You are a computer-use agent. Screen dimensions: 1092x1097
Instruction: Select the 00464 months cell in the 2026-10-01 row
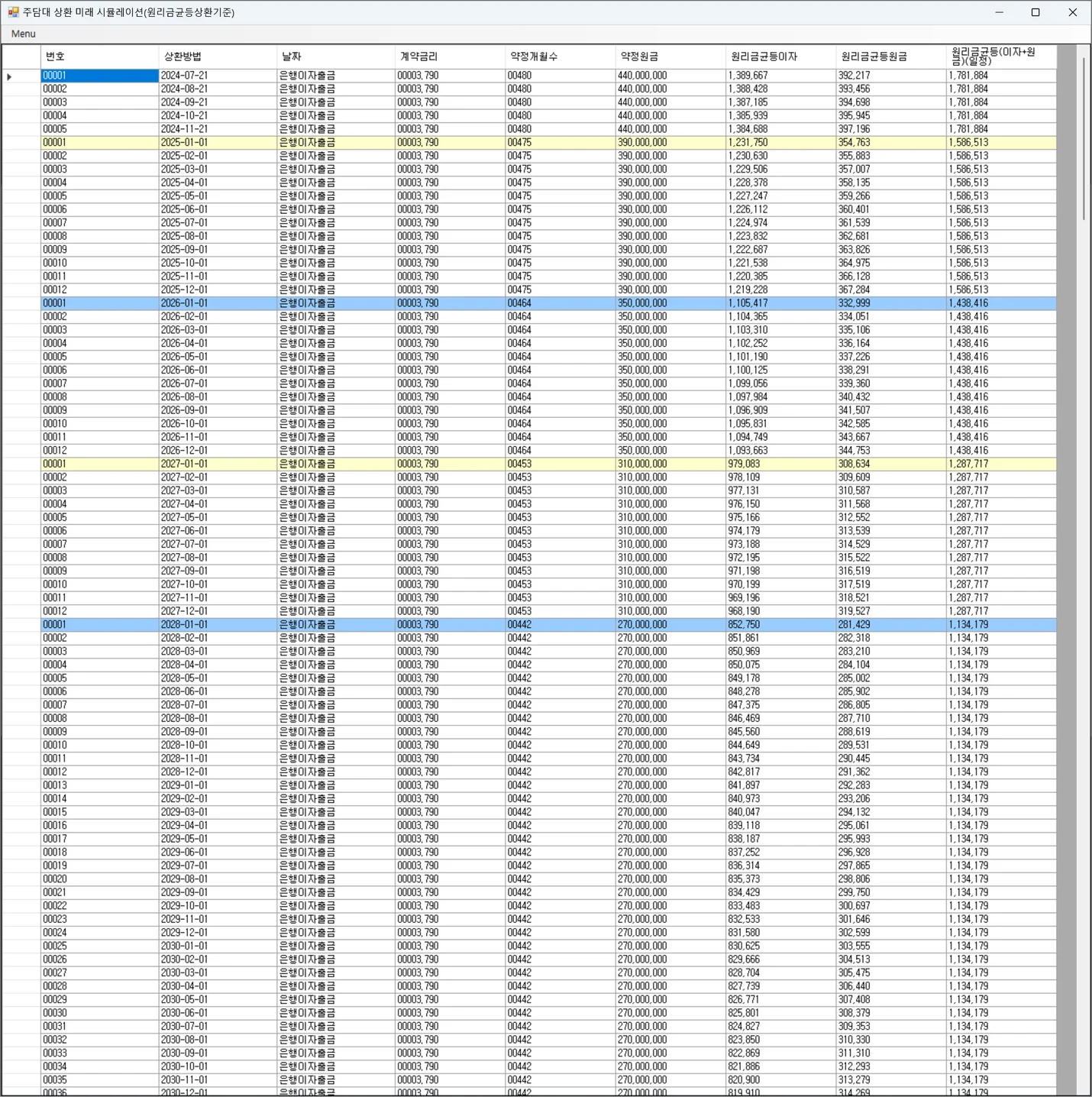(561, 424)
